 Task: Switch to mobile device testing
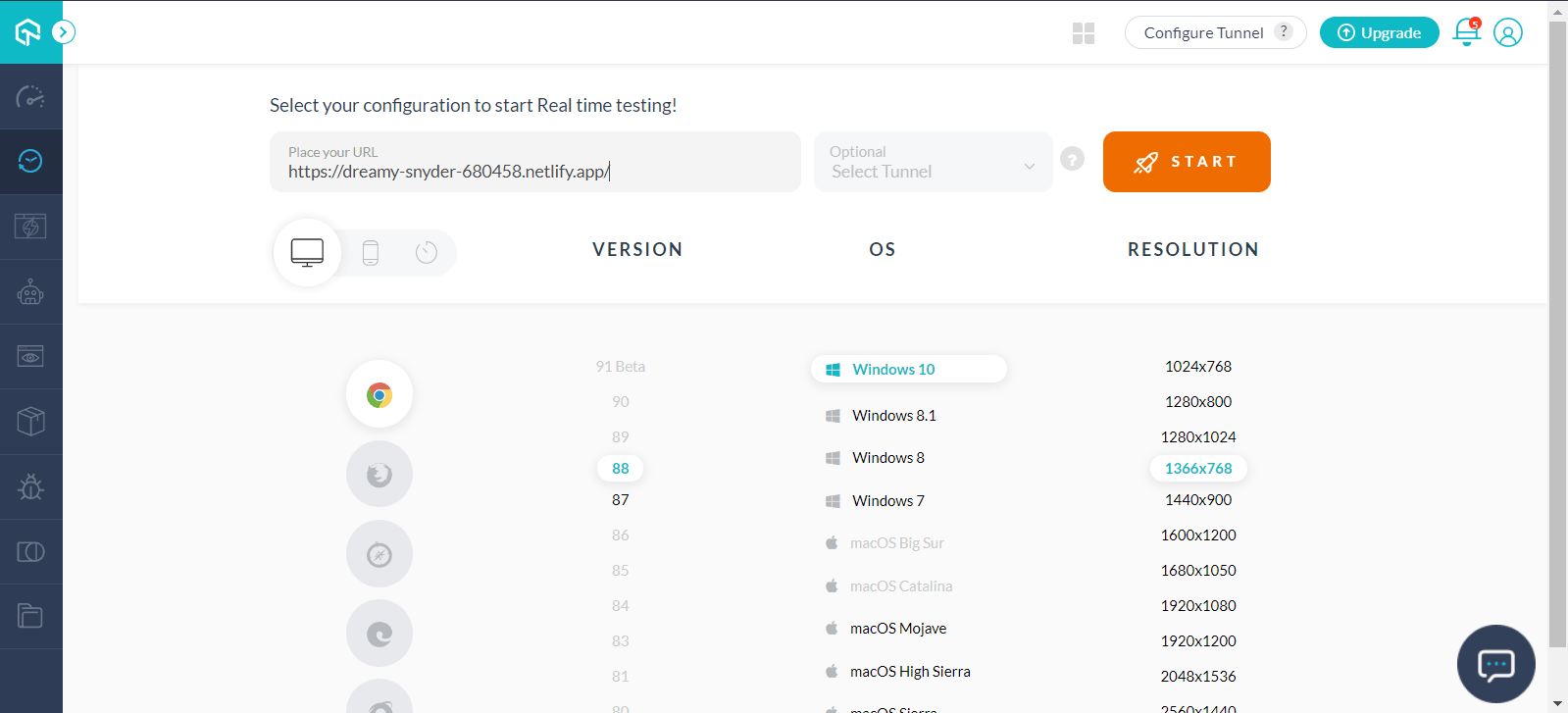(x=370, y=253)
